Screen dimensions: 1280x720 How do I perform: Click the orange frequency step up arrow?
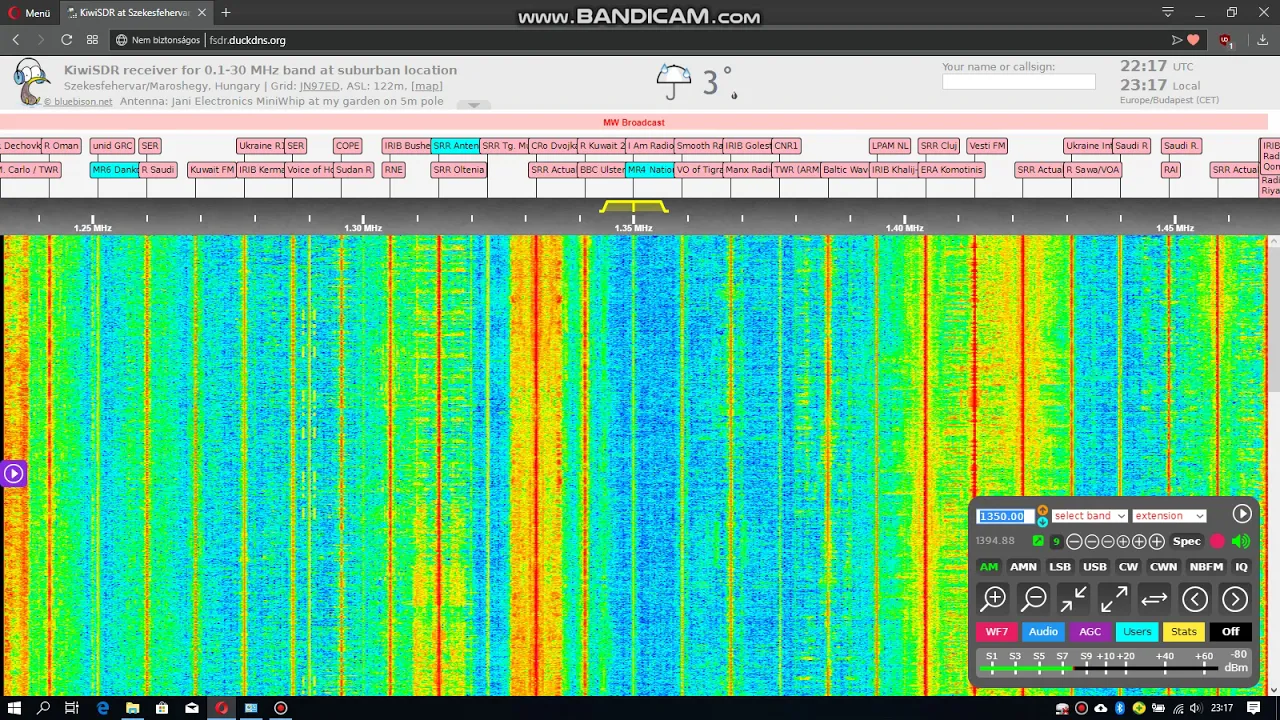click(x=1043, y=510)
